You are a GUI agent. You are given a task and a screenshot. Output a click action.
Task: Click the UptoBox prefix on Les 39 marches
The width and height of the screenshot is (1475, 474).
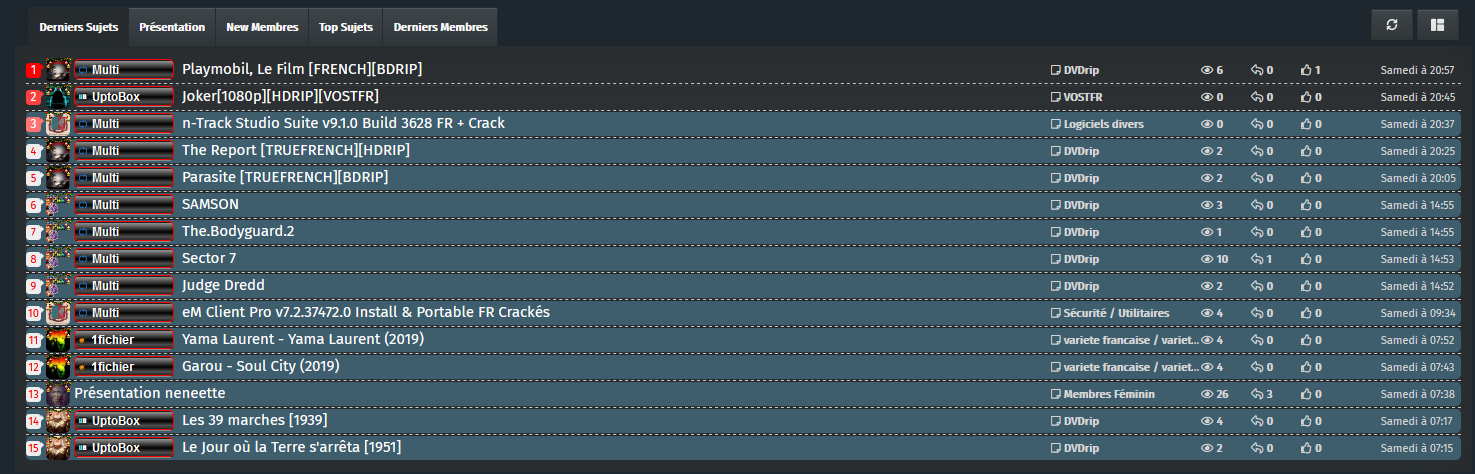click(124, 421)
